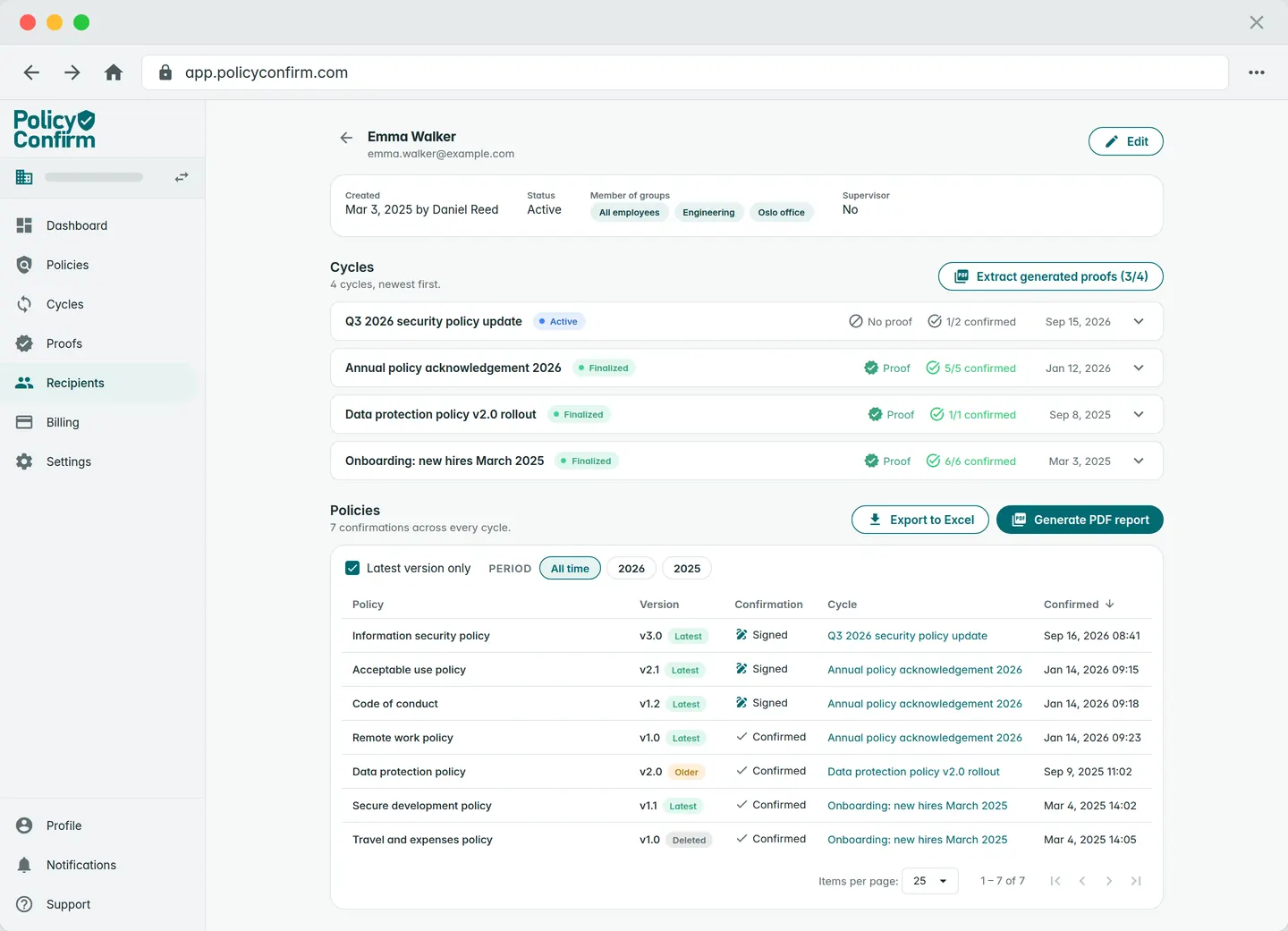Open Proof of Data protection policy rollout
This screenshot has height=931, width=1288.
pos(891,414)
